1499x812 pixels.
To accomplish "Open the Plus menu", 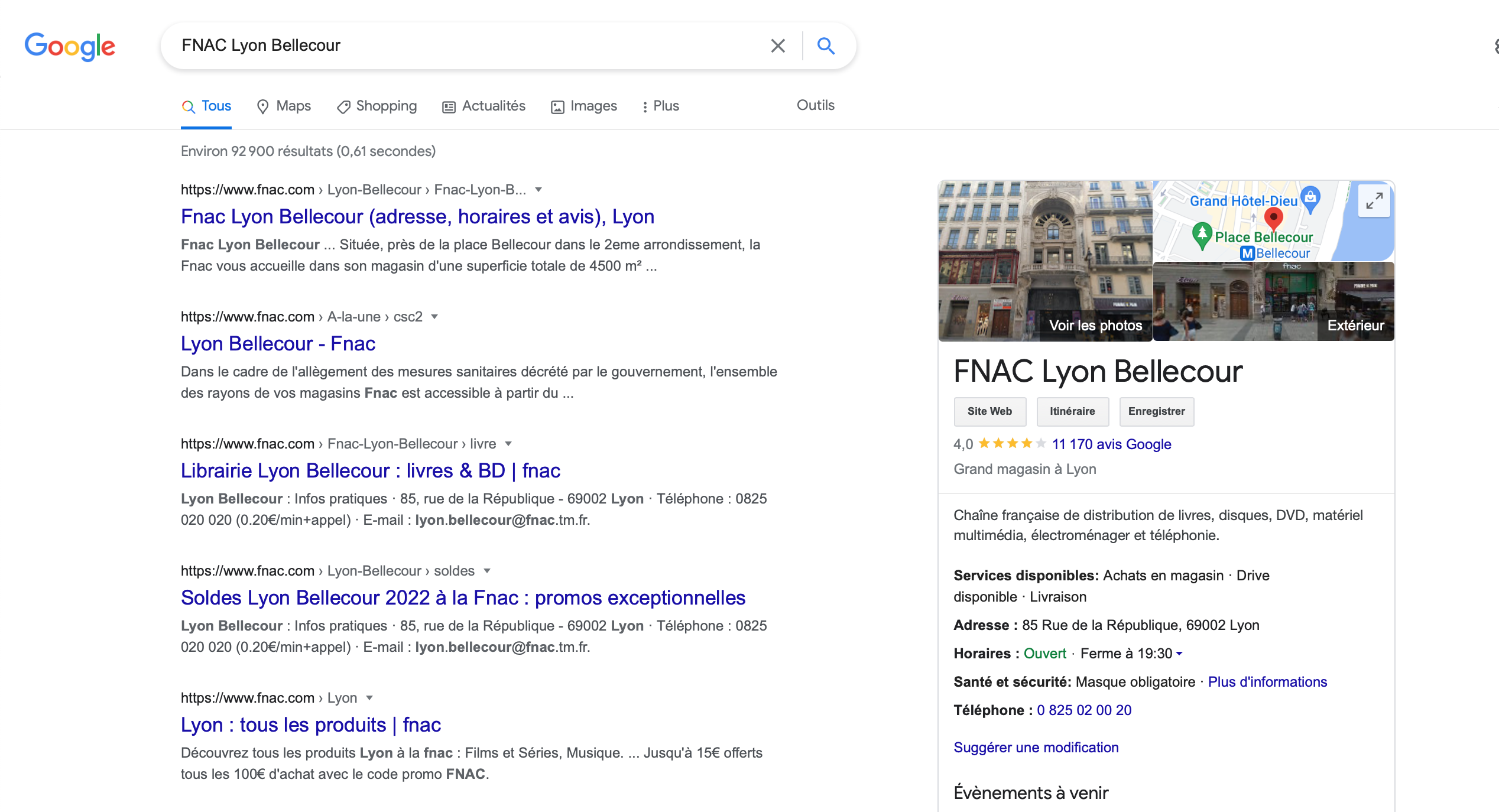I will tap(661, 106).
